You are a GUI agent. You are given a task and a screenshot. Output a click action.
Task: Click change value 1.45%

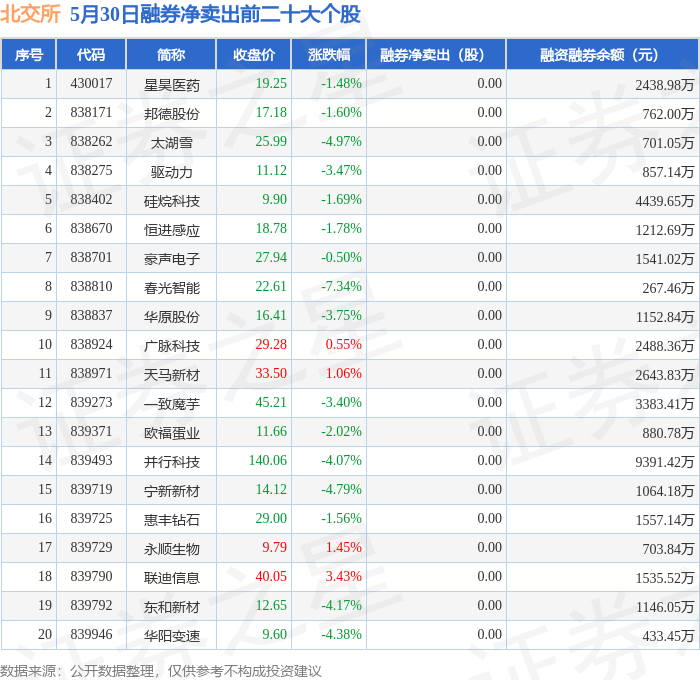tap(343, 548)
